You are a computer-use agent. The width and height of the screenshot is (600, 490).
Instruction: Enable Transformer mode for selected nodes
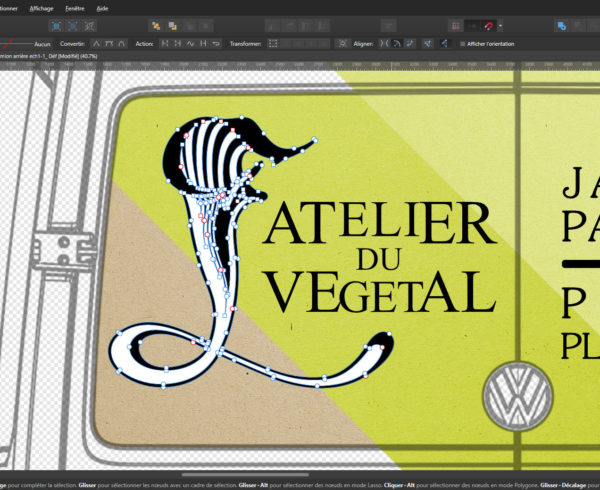[273, 44]
